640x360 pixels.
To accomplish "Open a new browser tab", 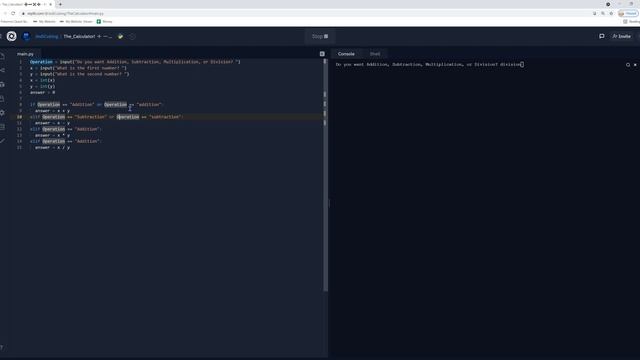I will pyautogui.click(x=60, y=4).
